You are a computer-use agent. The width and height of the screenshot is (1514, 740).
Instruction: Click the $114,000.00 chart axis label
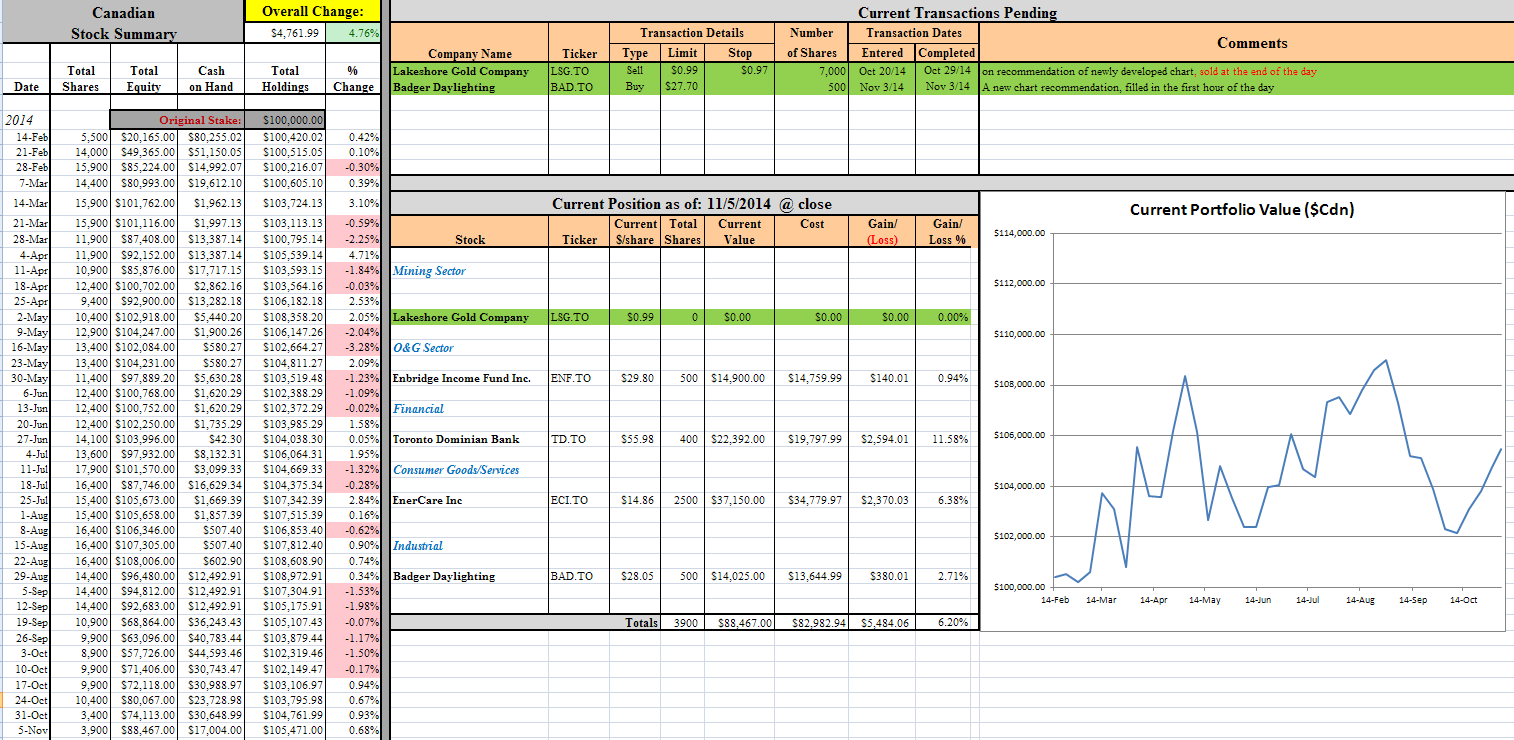click(x=1019, y=233)
